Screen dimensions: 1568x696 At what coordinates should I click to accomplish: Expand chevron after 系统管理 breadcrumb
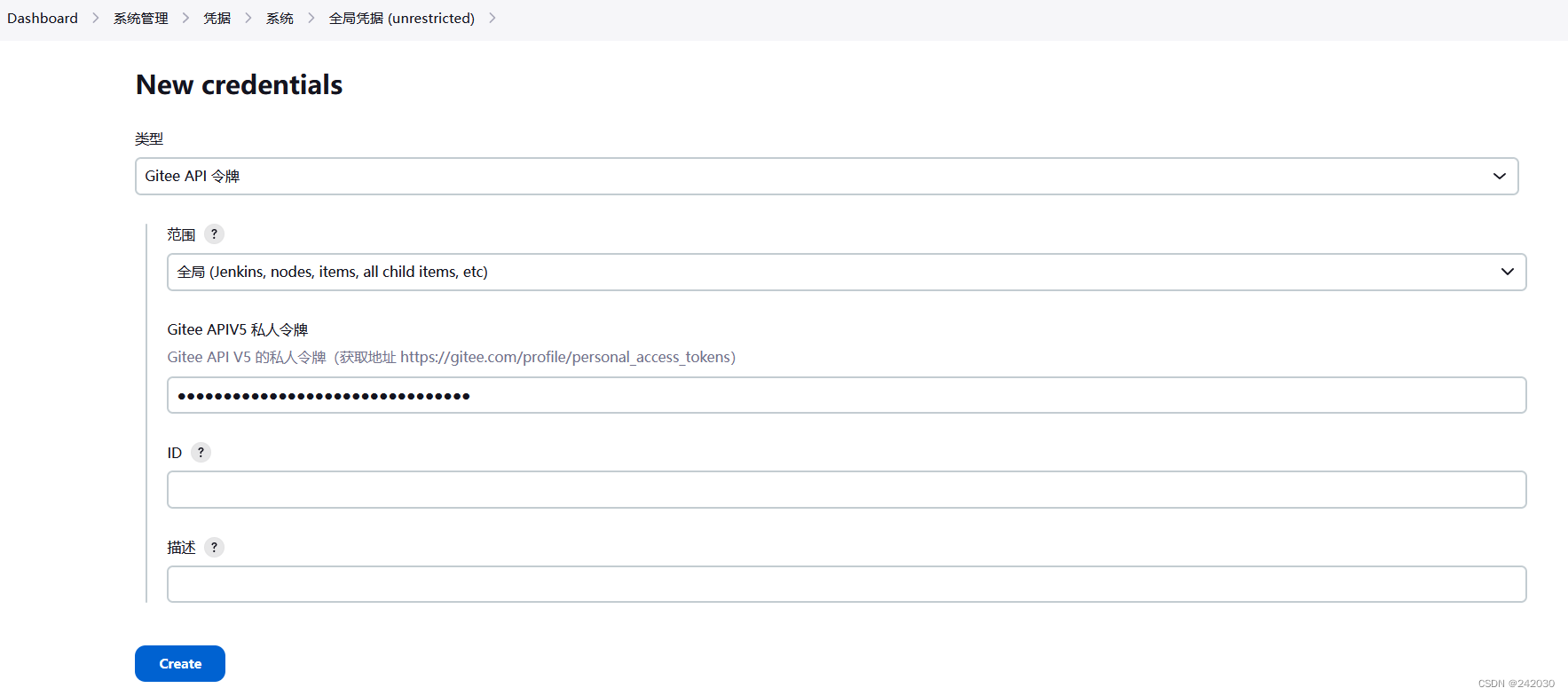pyautogui.click(x=185, y=18)
